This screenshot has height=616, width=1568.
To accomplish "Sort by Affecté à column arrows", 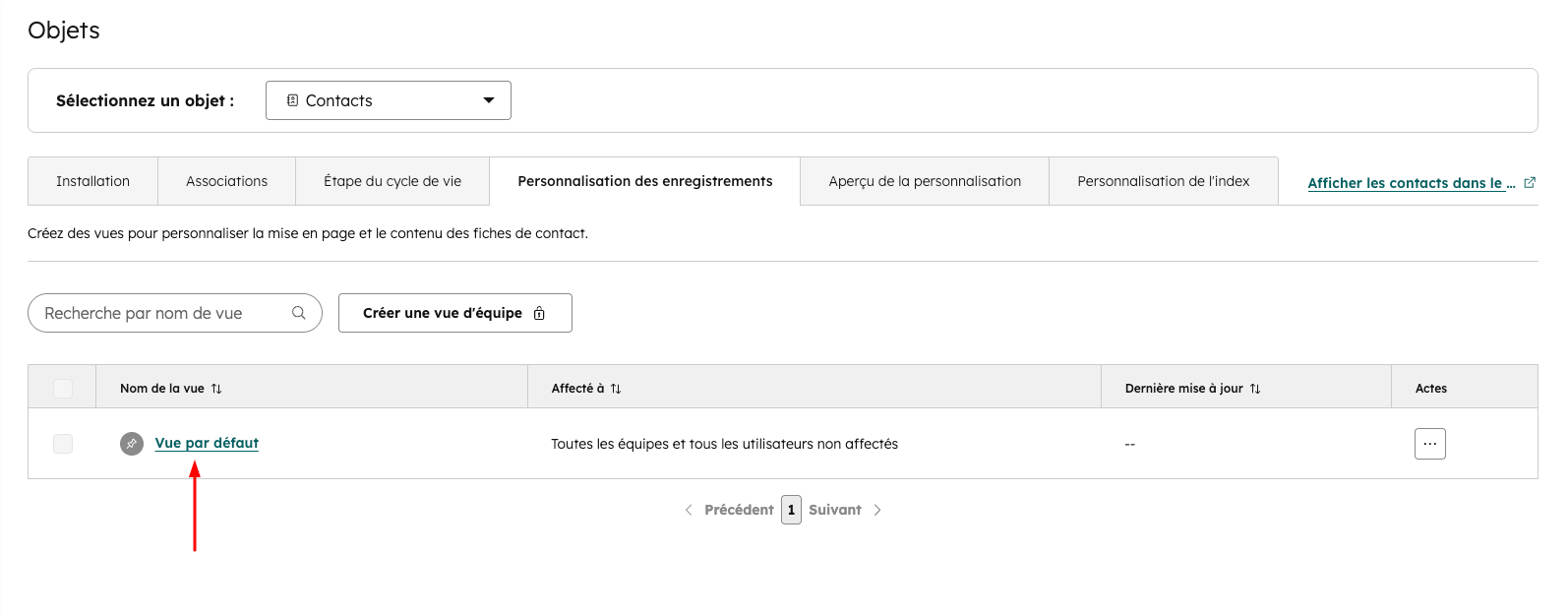I will (616, 389).
